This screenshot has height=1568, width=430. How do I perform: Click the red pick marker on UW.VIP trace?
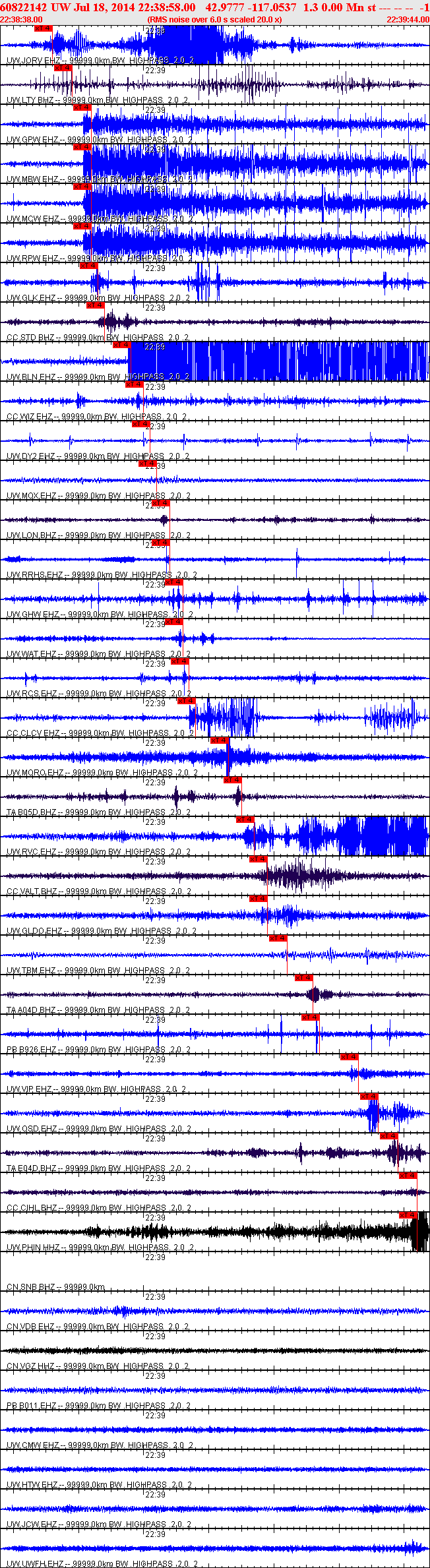(x=350, y=1057)
